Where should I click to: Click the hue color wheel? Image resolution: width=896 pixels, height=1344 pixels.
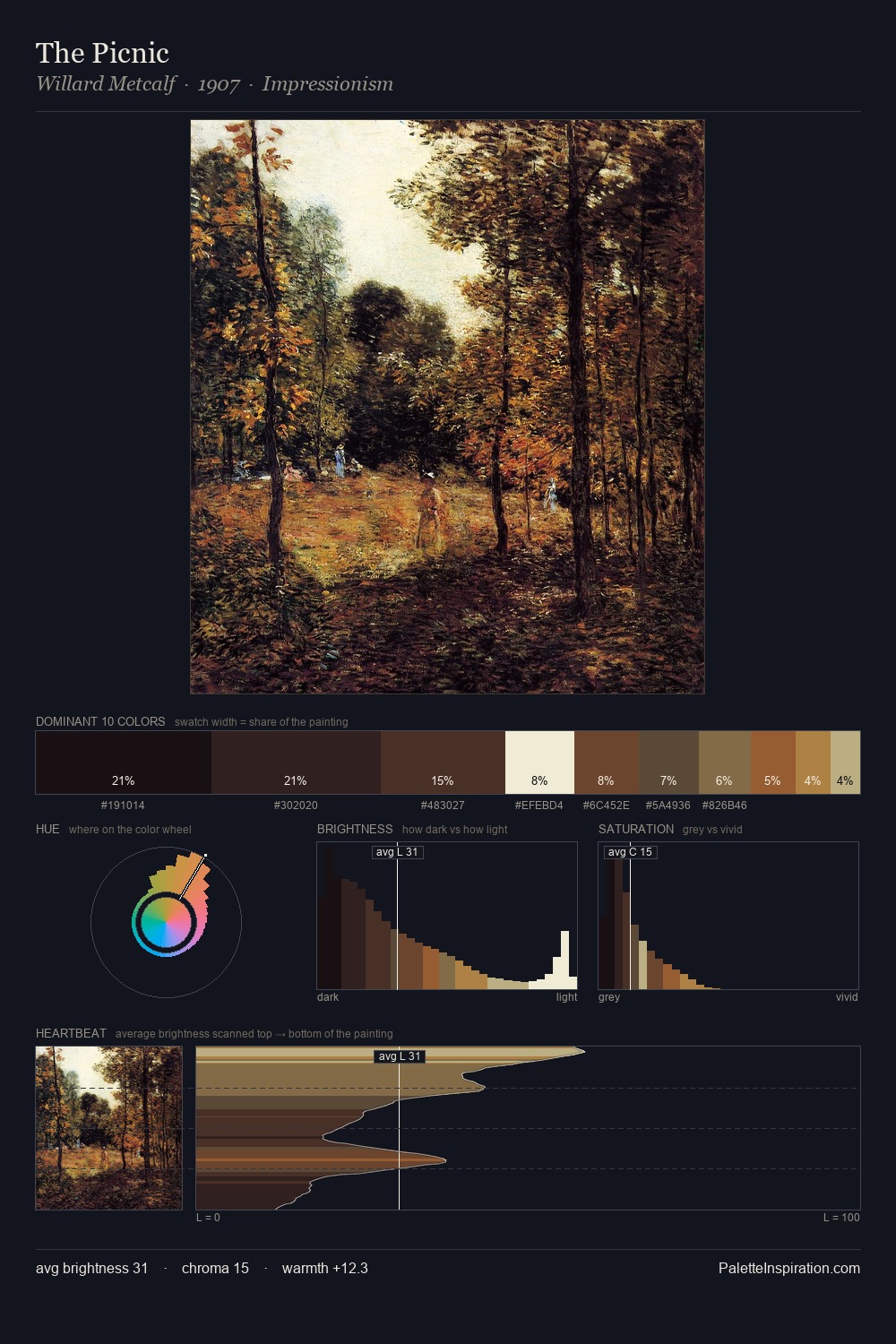click(x=166, y=922)
